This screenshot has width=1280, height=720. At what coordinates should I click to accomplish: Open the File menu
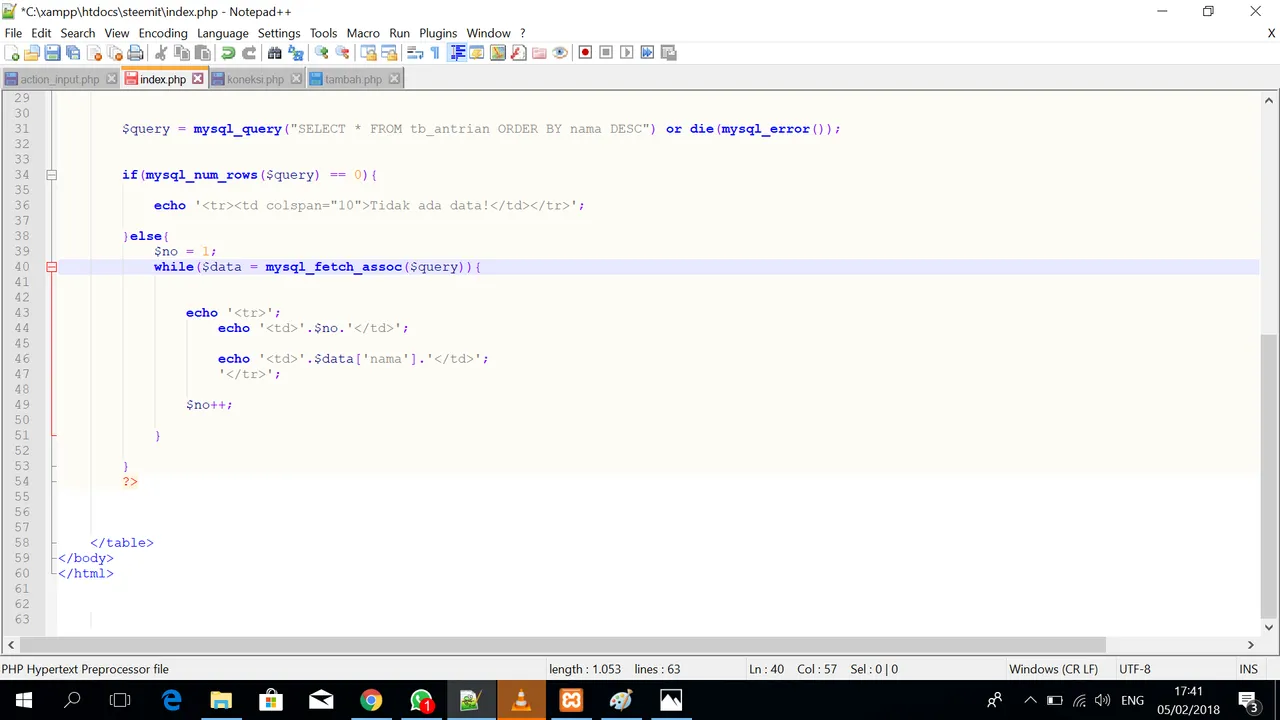click(x=13, y=33)
